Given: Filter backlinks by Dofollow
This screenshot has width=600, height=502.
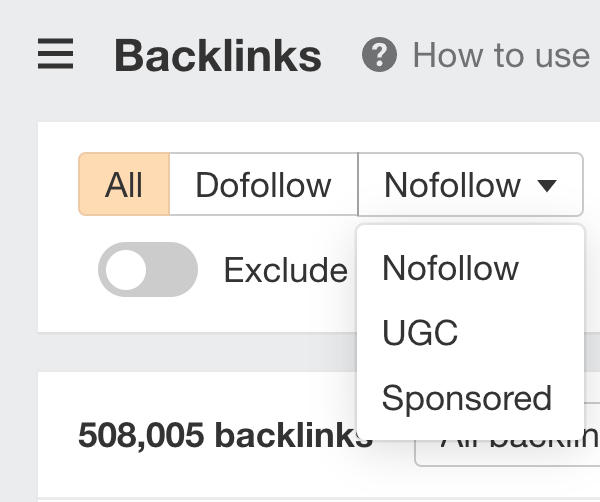Looking at the screenshot, I should (x=263, y=185).
